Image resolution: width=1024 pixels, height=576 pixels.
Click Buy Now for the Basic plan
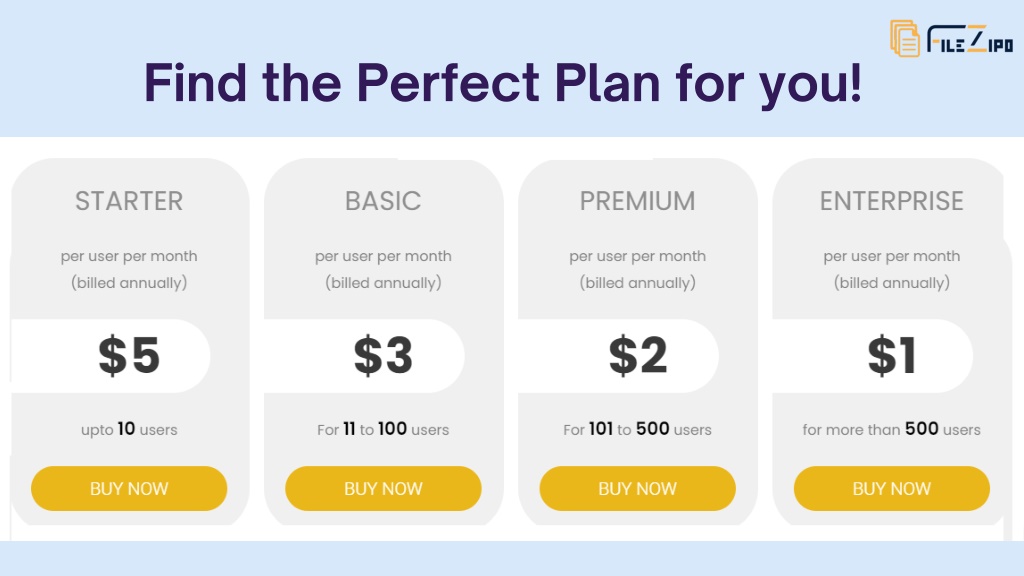(383, 488)
